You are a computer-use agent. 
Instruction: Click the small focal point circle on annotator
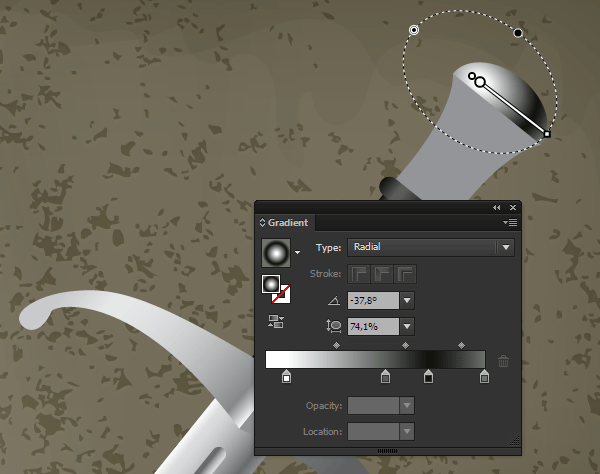[x=472, y=76]
